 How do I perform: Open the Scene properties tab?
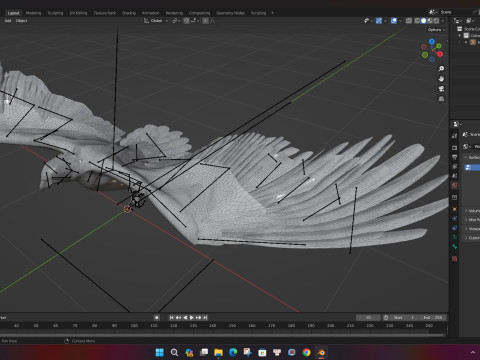[455, 176]
